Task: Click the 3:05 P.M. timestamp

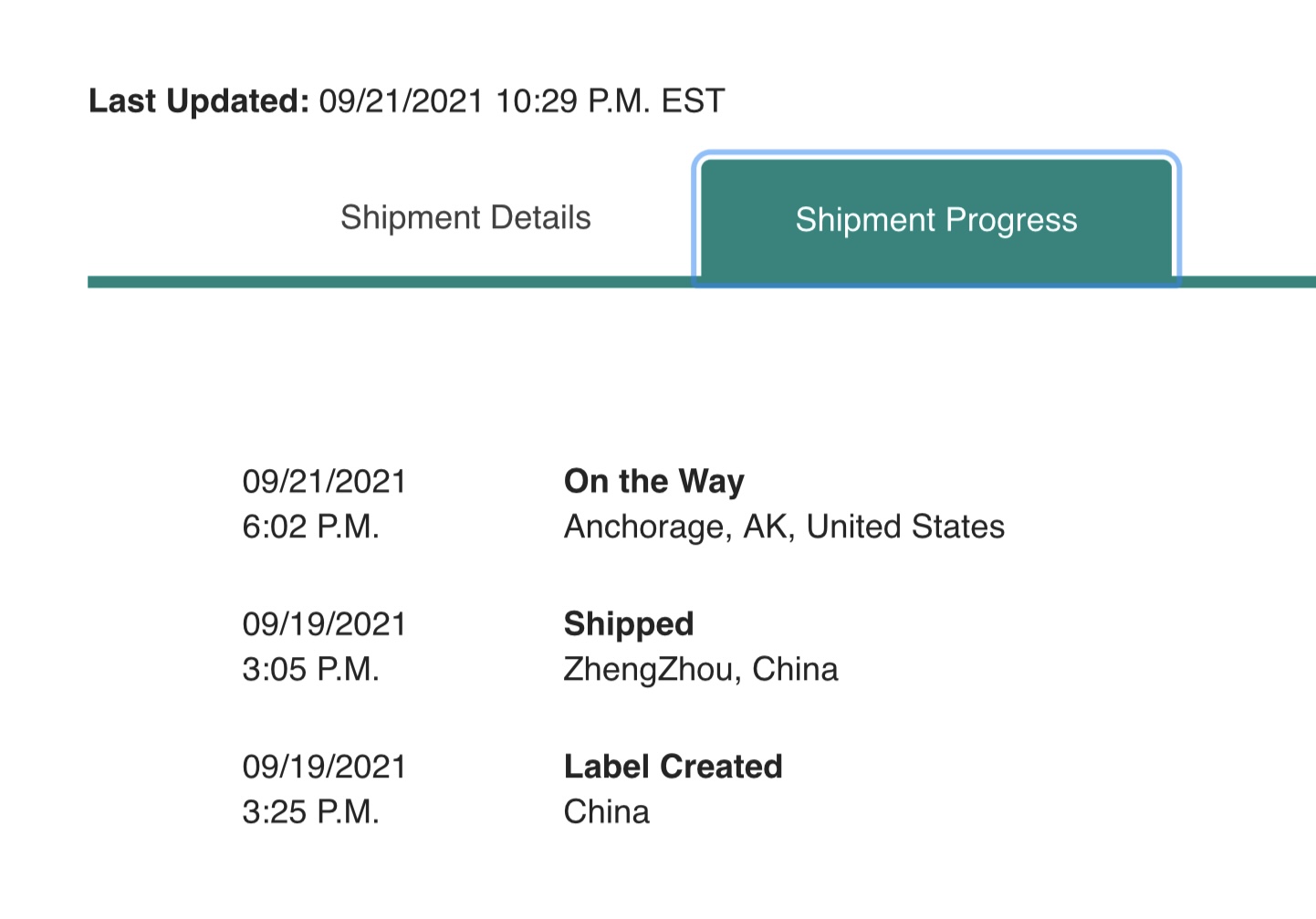Action: pos(310,669)
